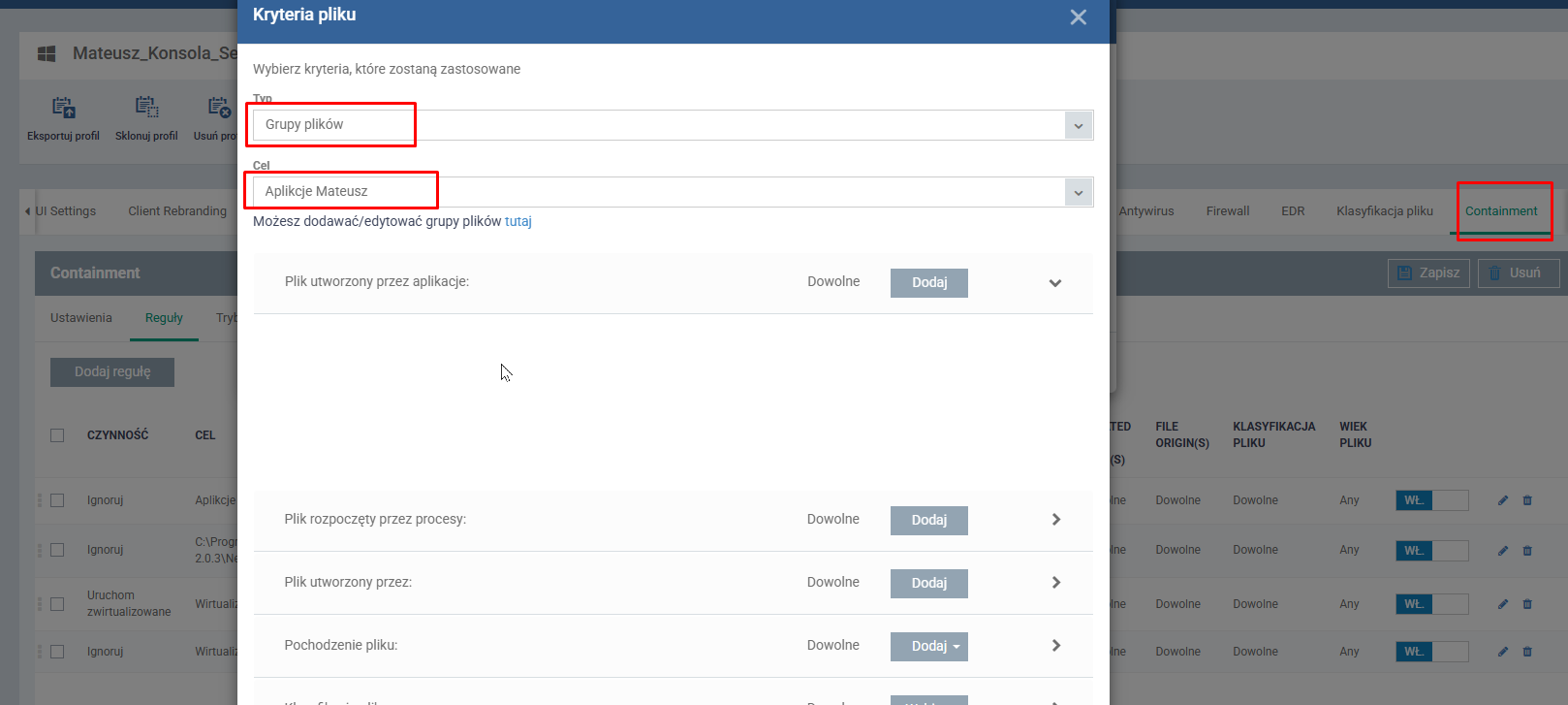Open the Ustawienia sub-tab

[x=81, y=318]
